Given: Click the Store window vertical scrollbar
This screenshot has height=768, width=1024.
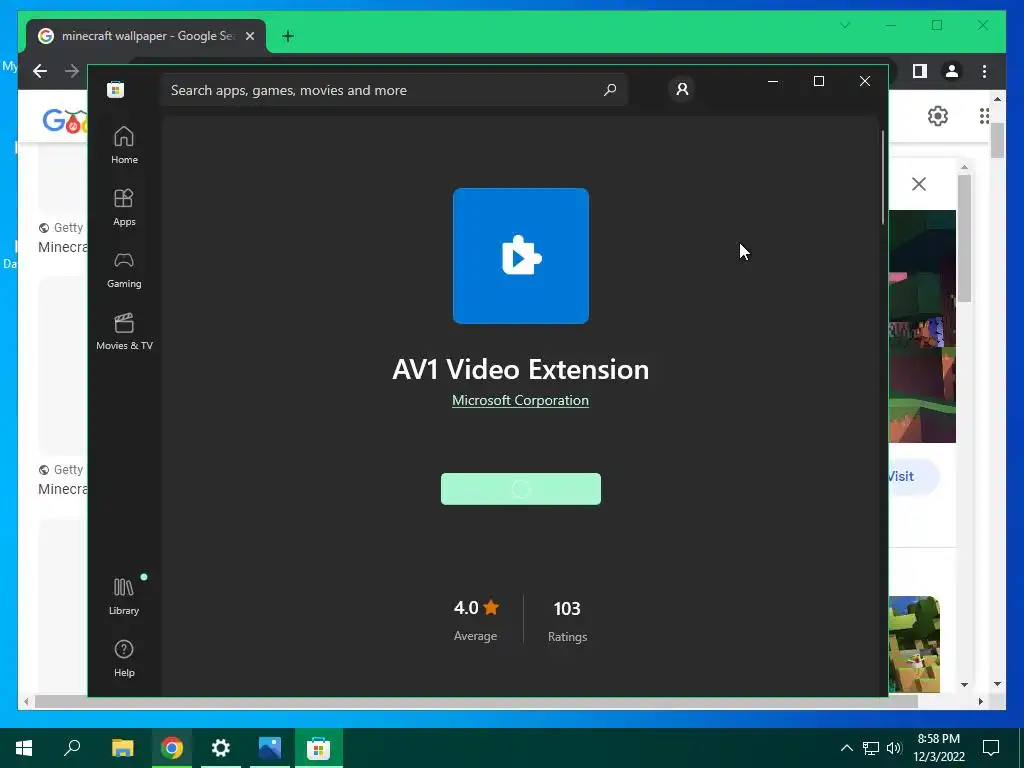Looking at the screenshot, I should [x=883, y=178].
